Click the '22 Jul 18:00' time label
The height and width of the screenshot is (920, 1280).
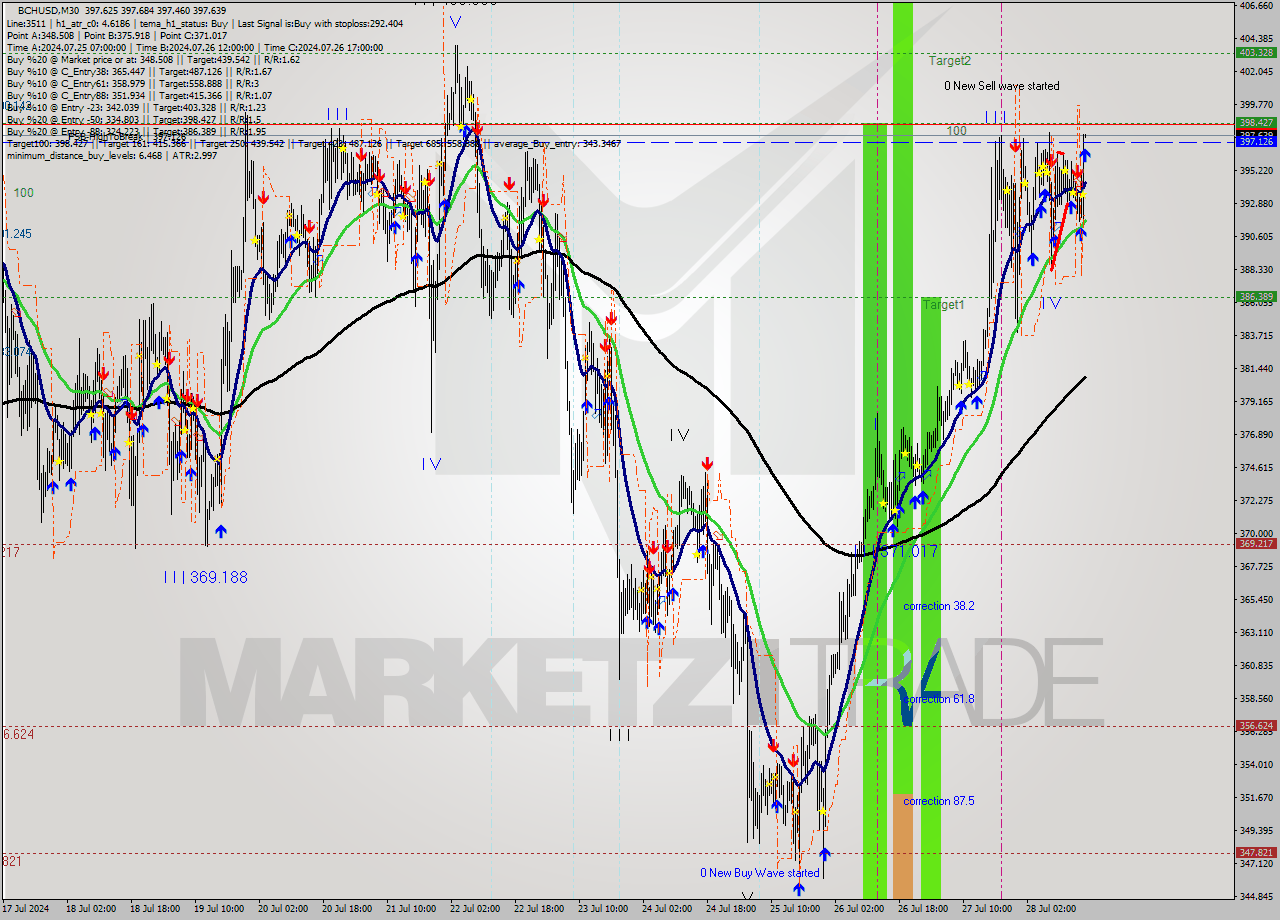point(539,909)
